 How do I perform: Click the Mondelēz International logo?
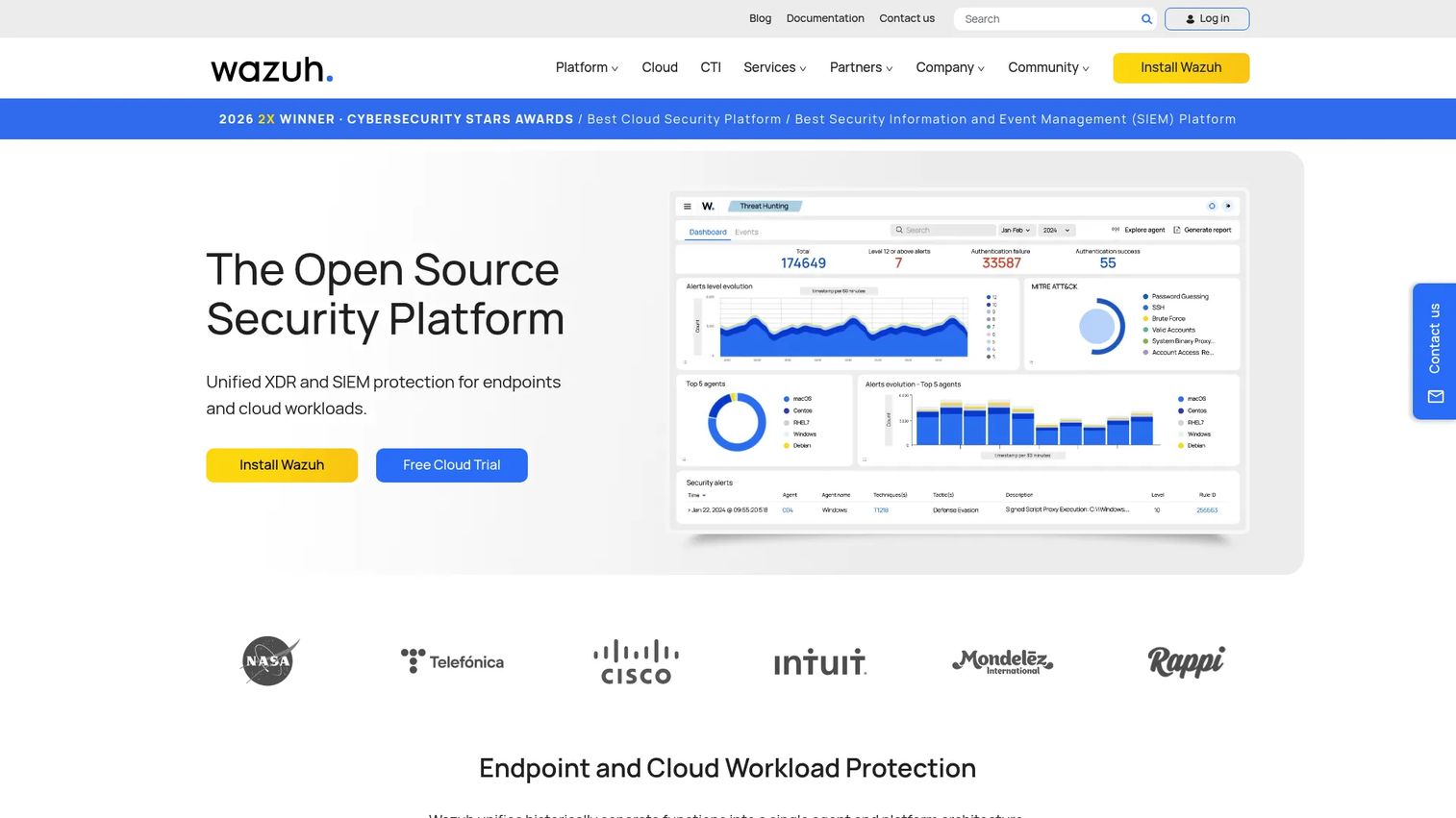[x=1003, y=661]
